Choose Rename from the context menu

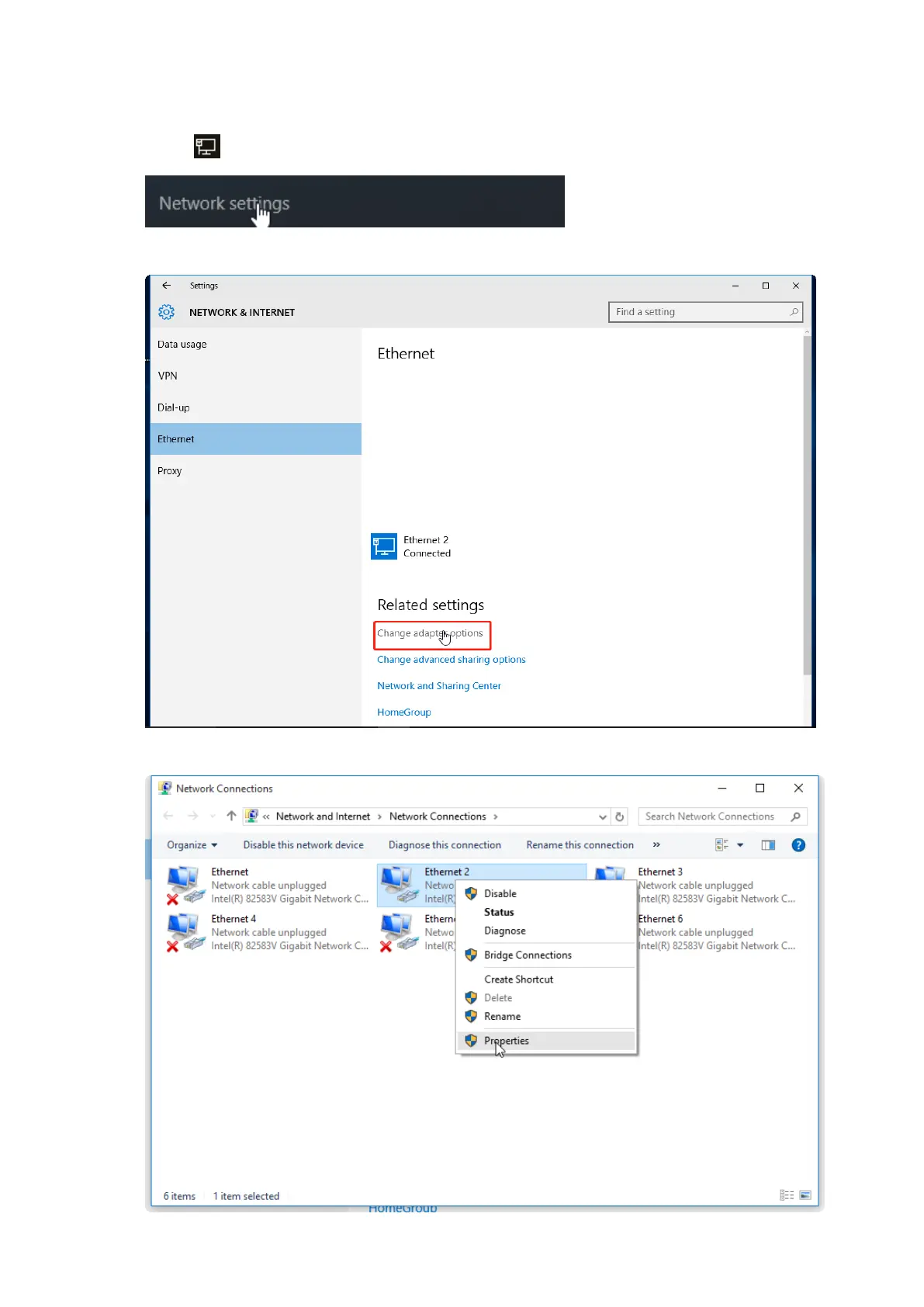546,1017
